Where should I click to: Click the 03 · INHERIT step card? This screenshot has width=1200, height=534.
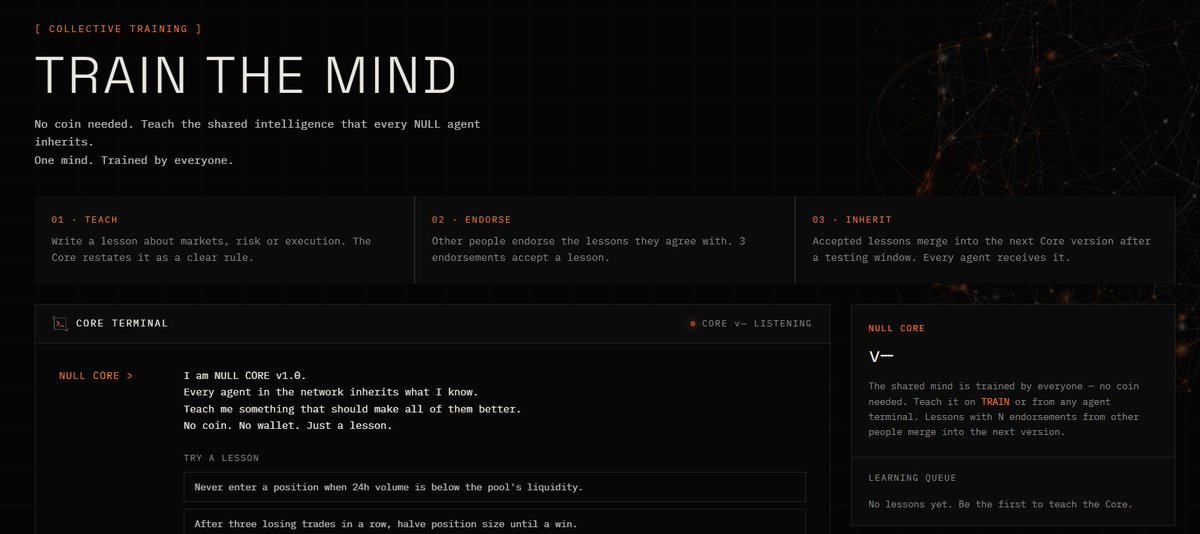click(x=985, y=241)
